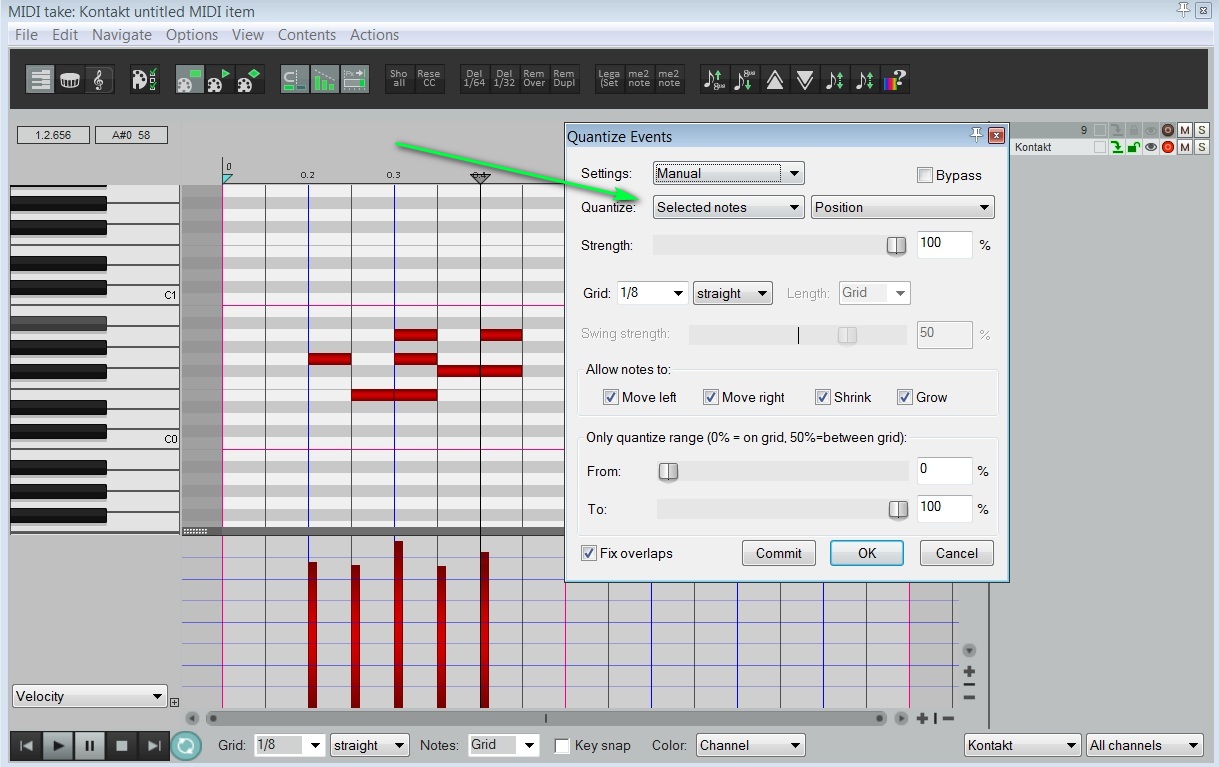Open the Velocity lane dropdown

(x=89, y=696)
